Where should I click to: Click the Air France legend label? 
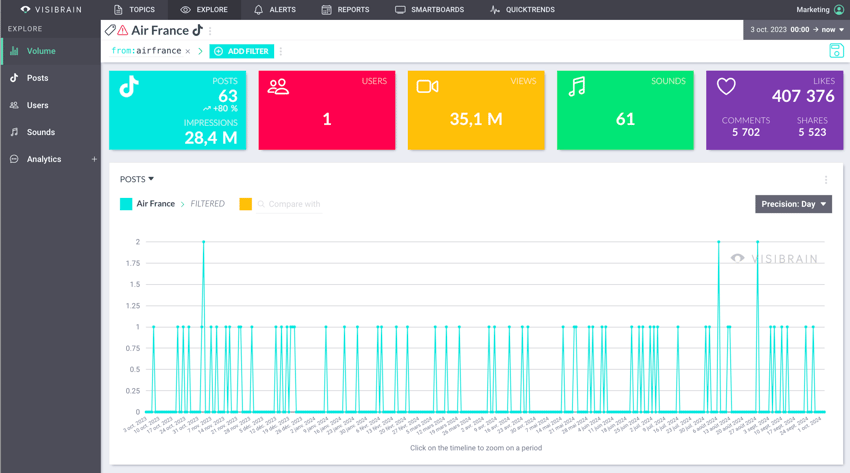coord(156,204)
